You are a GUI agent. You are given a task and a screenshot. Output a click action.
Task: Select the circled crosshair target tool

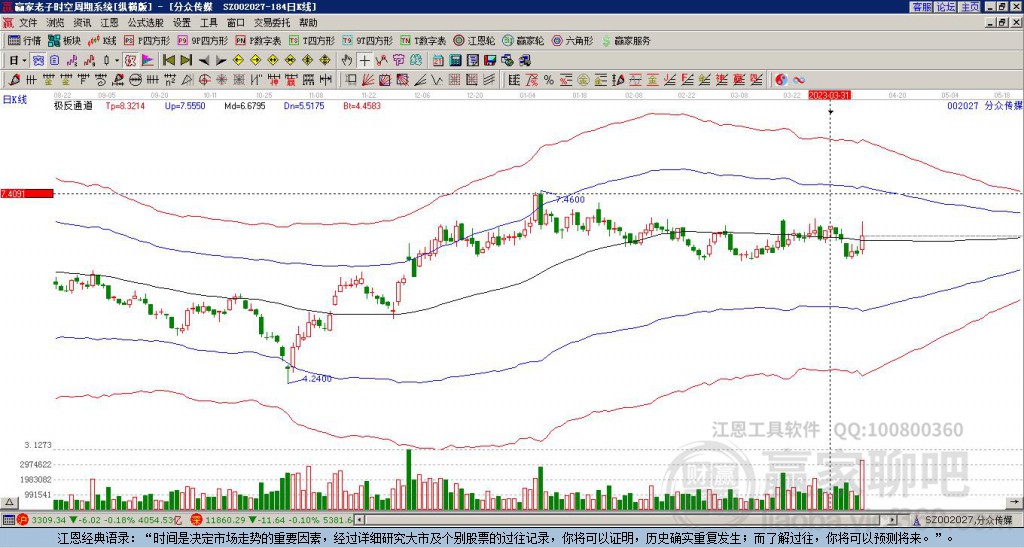click(204, 80)
